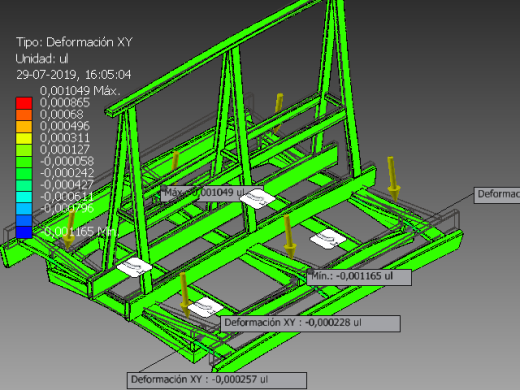Image resolution: width=520 pixels, height=390 pixels.
Task: Click the 0,001049 Máx. legend value
Action: click(80, 91)
